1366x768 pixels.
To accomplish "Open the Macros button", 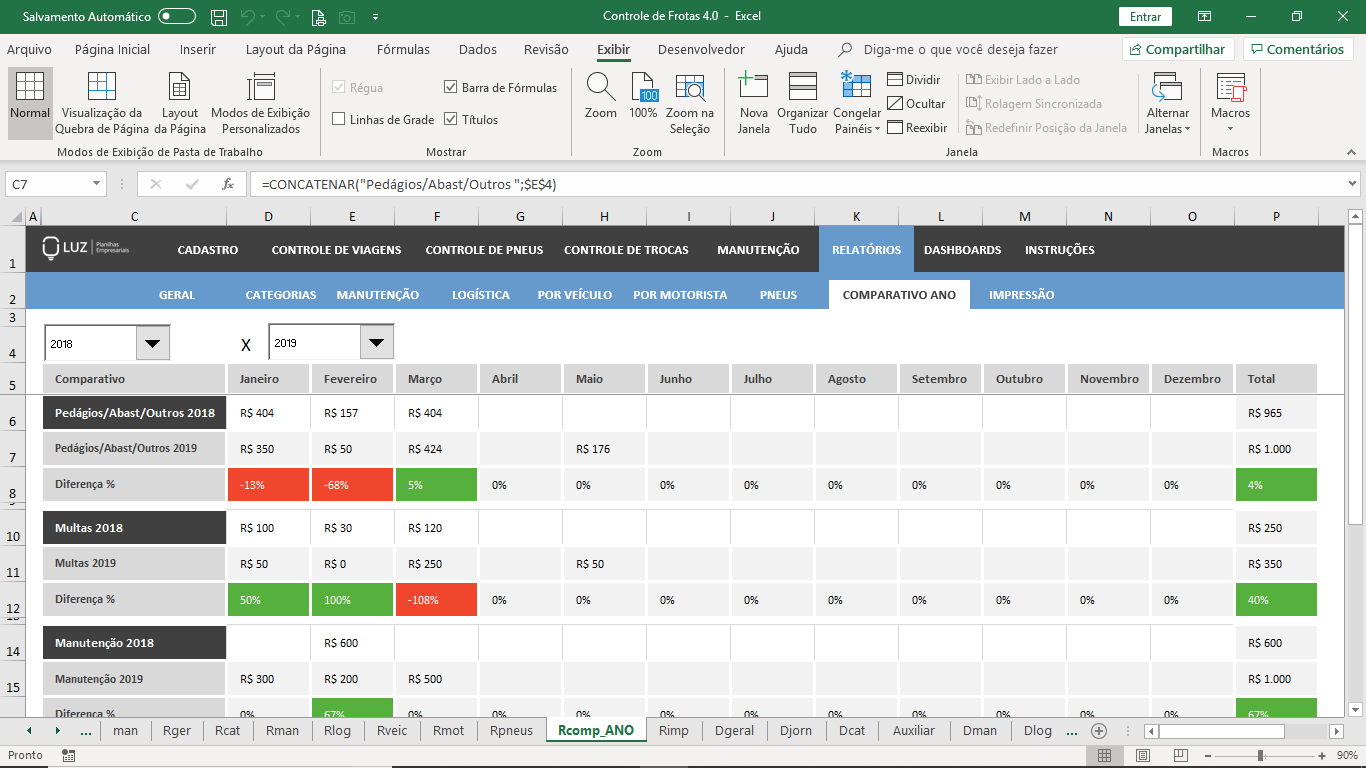I will 1230,104.
